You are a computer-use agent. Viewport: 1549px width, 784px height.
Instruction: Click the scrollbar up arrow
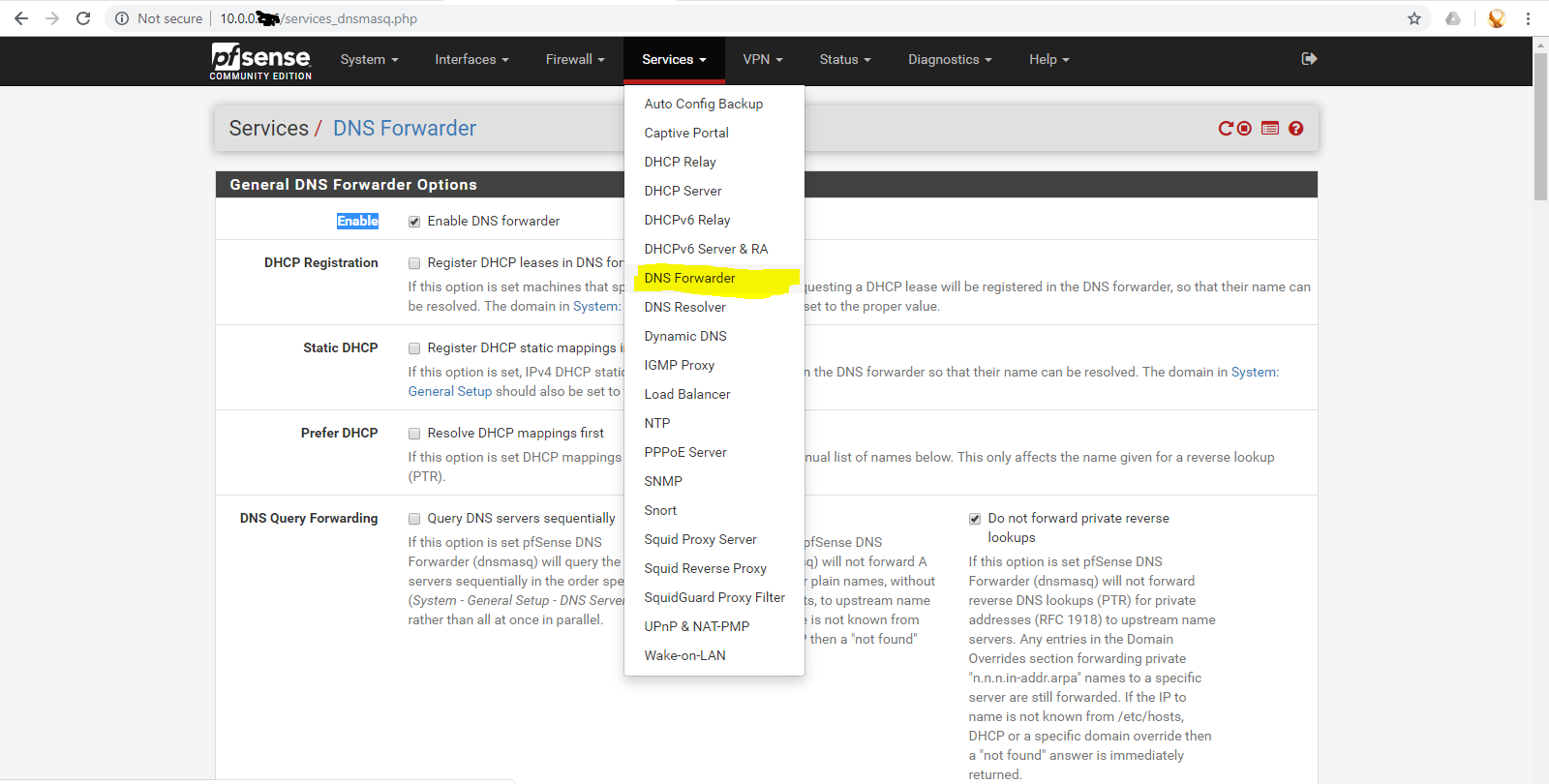point(1540,44)
